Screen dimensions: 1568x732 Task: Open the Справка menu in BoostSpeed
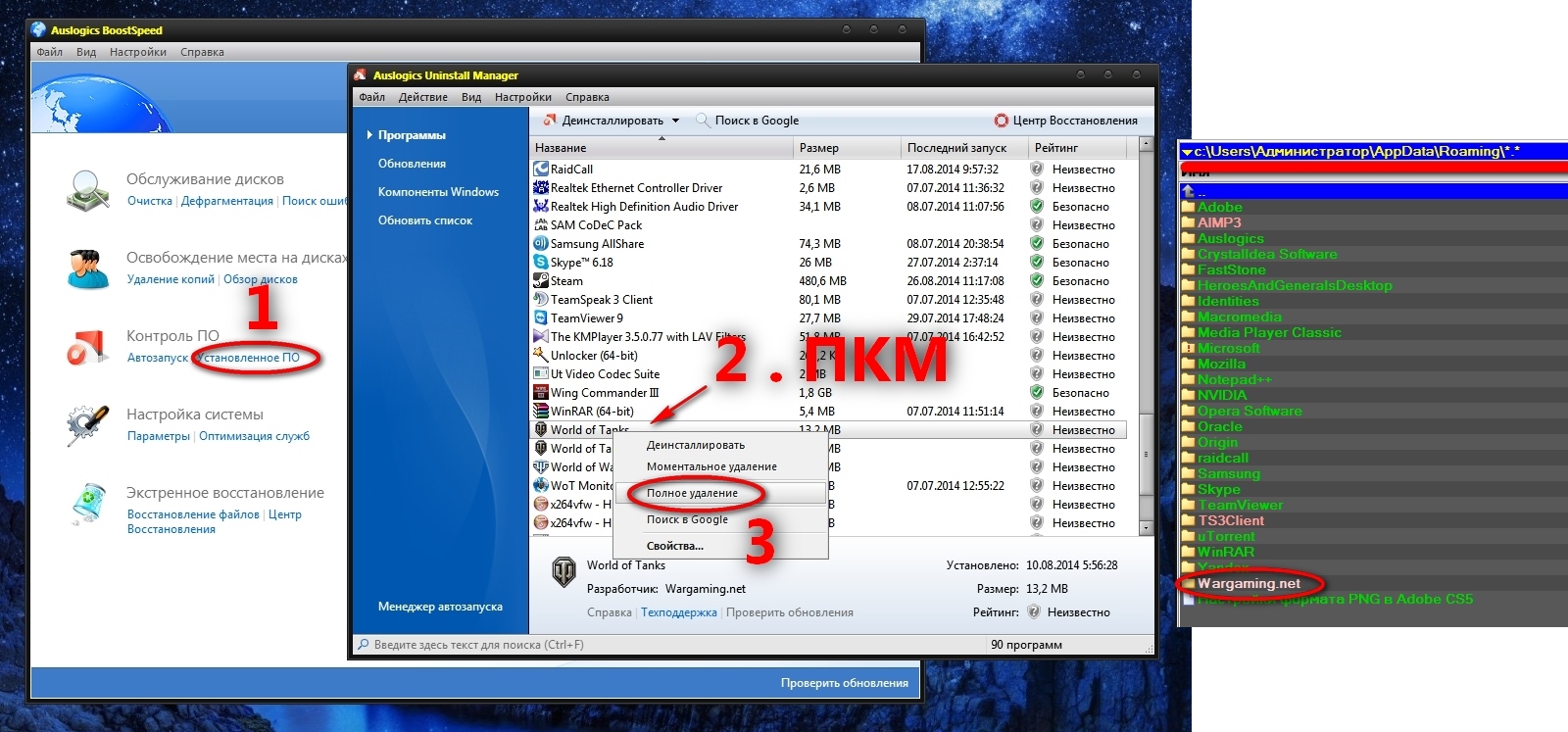coord(202,52)
